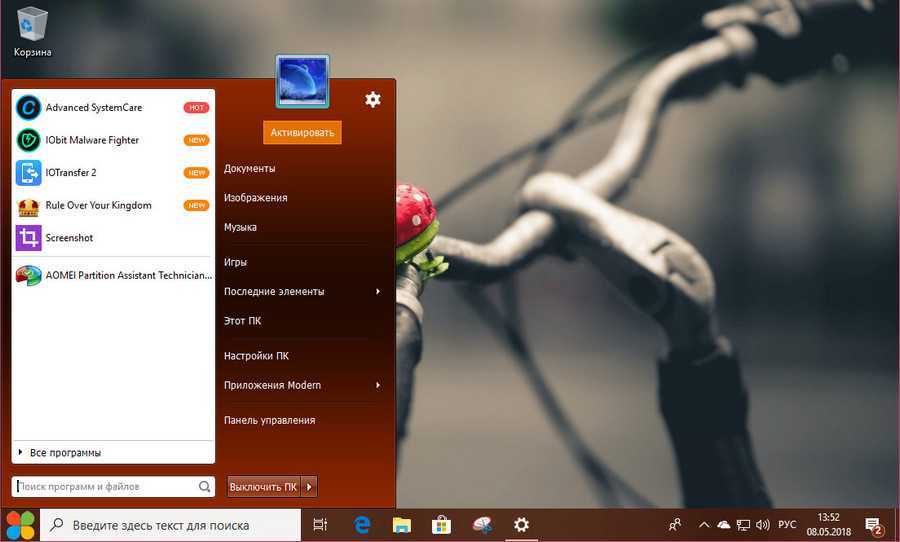Open IOTransfer 2 app icon
Image resolution: width=900 pixels, height=542 pixels.
click(x=29, y=173)
